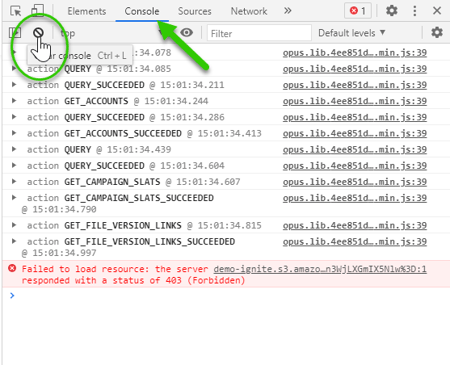
Task: Expand the GET_FILE_VERSION_LINKS 15:01:34.815 entry
Action: click(14, 225)
